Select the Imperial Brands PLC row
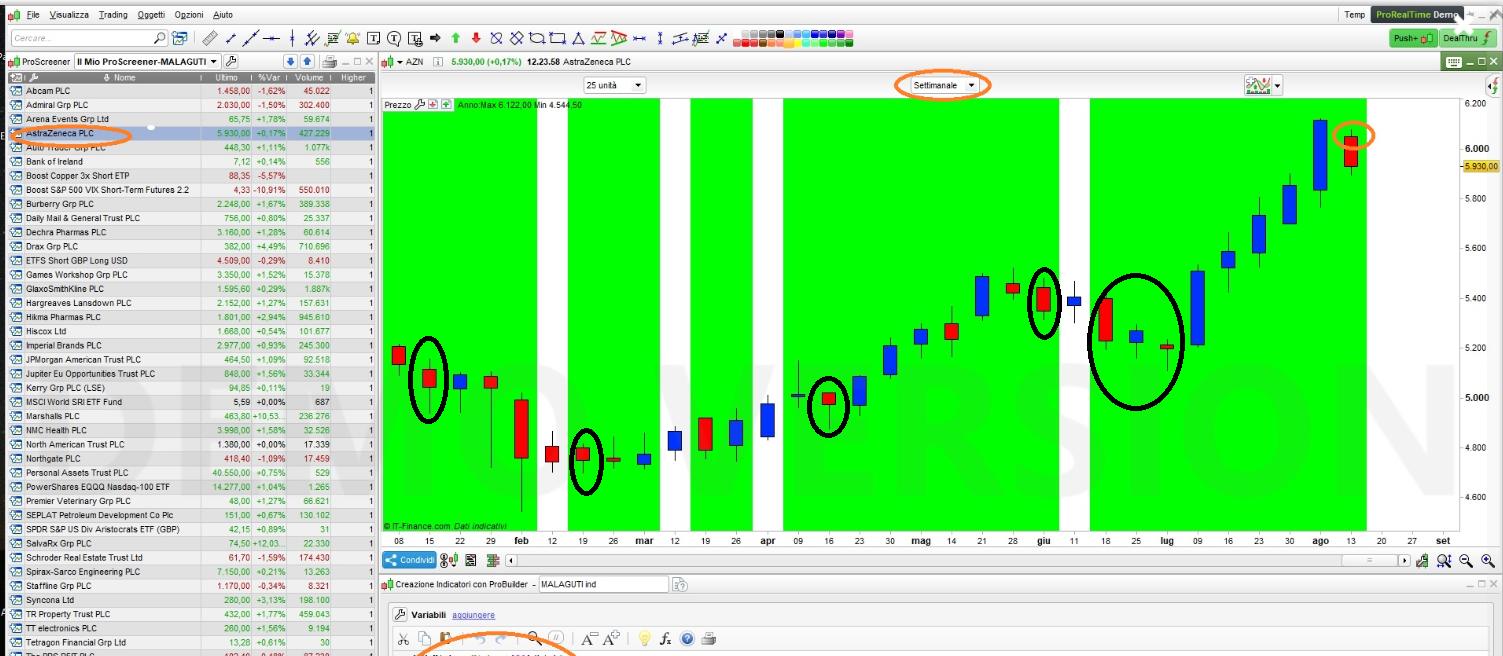Image resolution: width=1503 pixels, height=656 pixels. click(190, 345)
